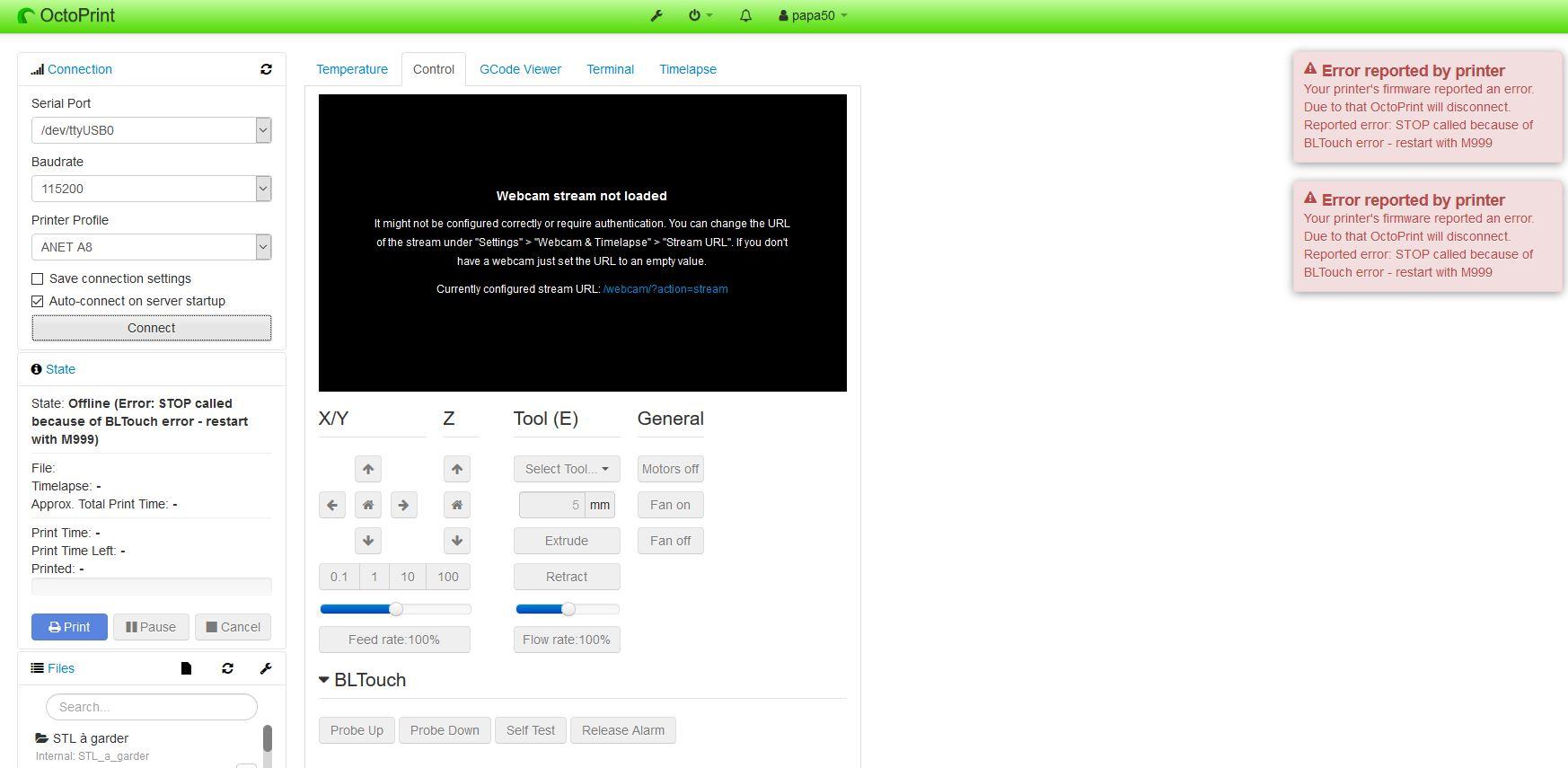Jog Y axis with X/Y down arrow
This screenshot has height=768, width=1568.
point(368,541)
